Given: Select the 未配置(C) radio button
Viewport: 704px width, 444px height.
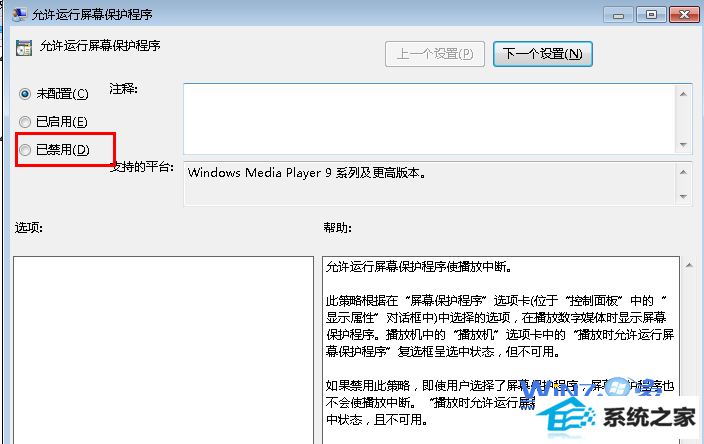Looking at the screenshot, I should pos(26,93).
